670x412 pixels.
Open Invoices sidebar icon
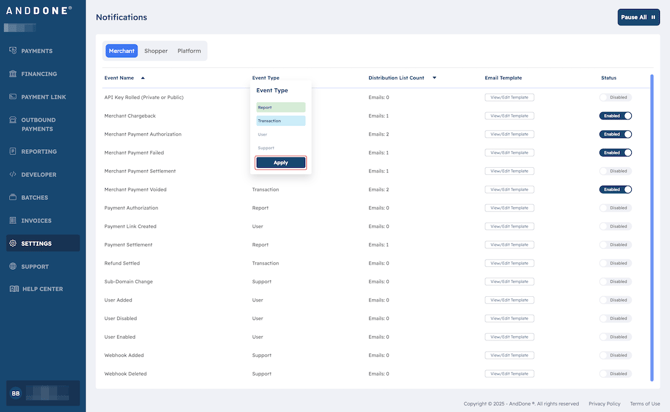point(13,221)
